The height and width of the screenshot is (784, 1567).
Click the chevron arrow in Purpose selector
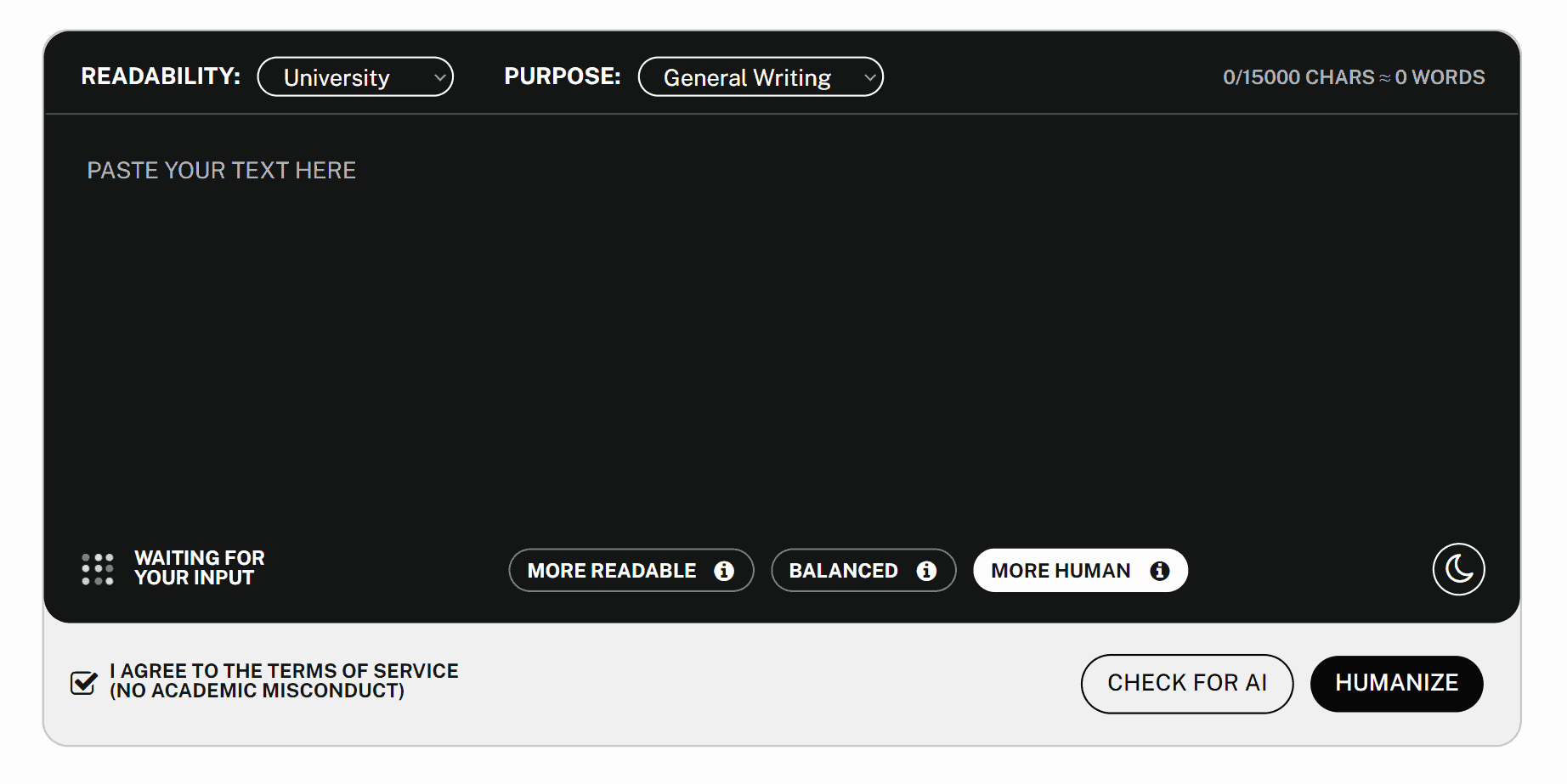(869, 77)
